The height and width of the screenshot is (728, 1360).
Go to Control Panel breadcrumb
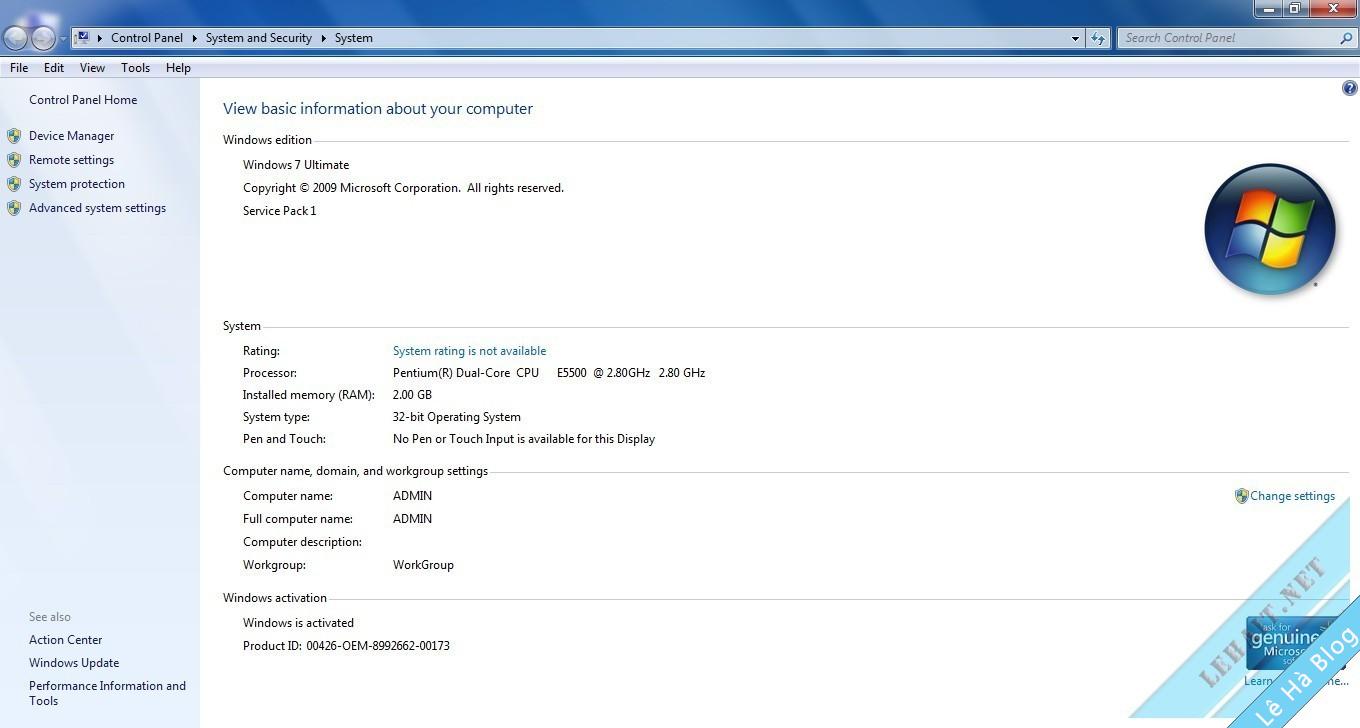(x=147, y=38)
